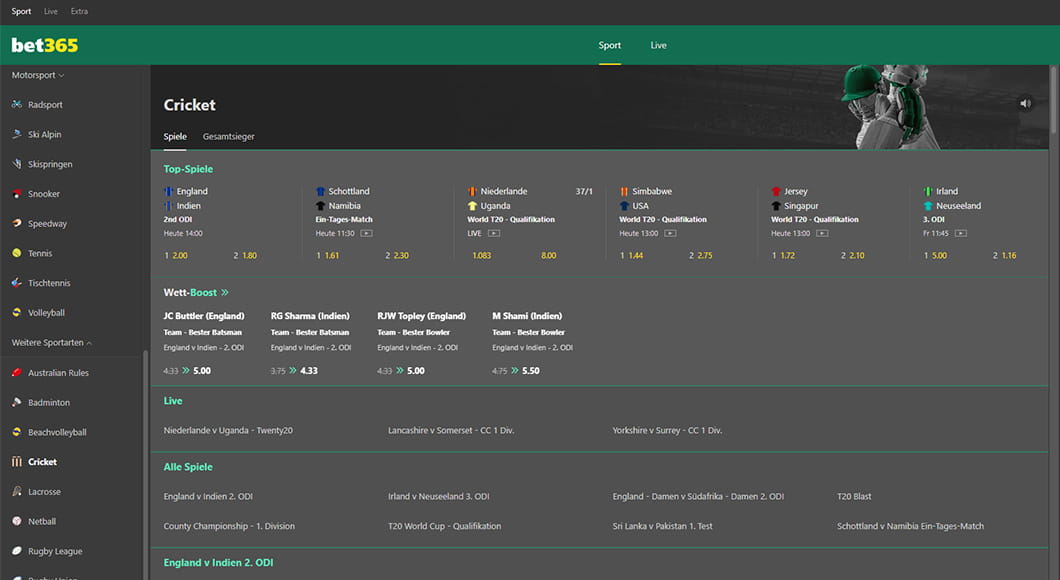Open T20 Blast competition link
This screenshot has width=1060, height=580.
pos(854,497)
